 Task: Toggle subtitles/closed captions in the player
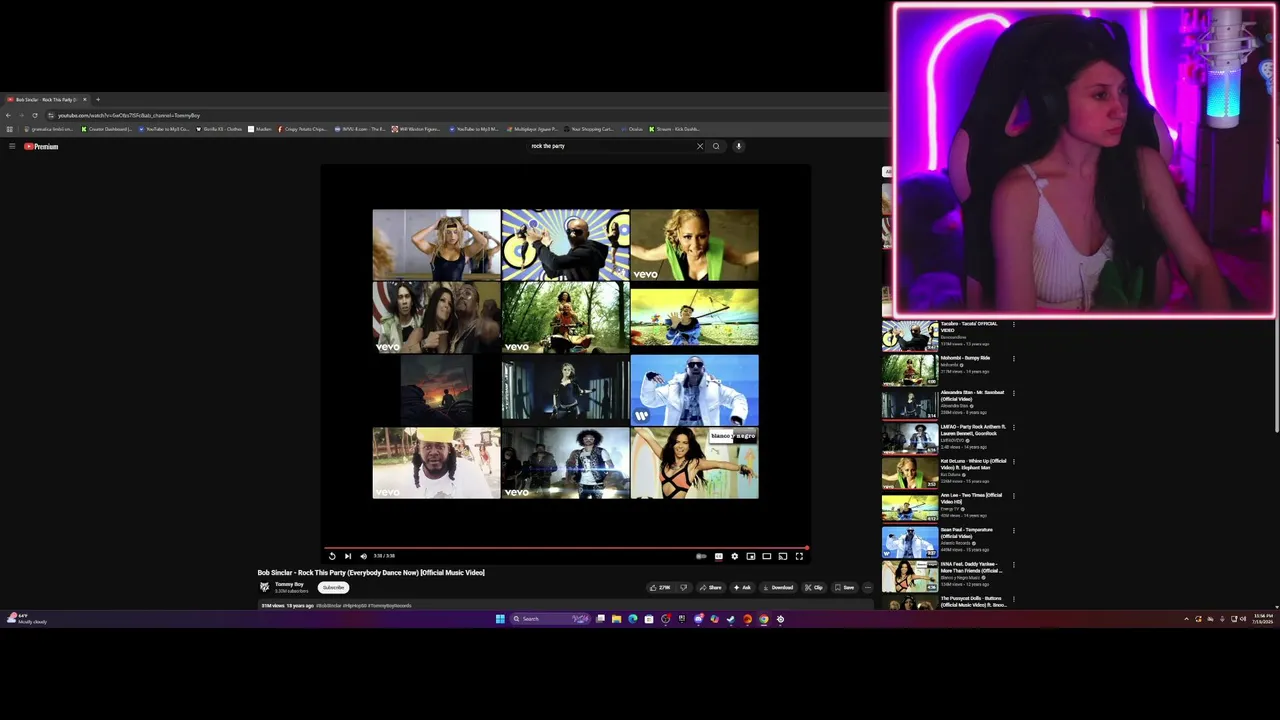[719, 556]
